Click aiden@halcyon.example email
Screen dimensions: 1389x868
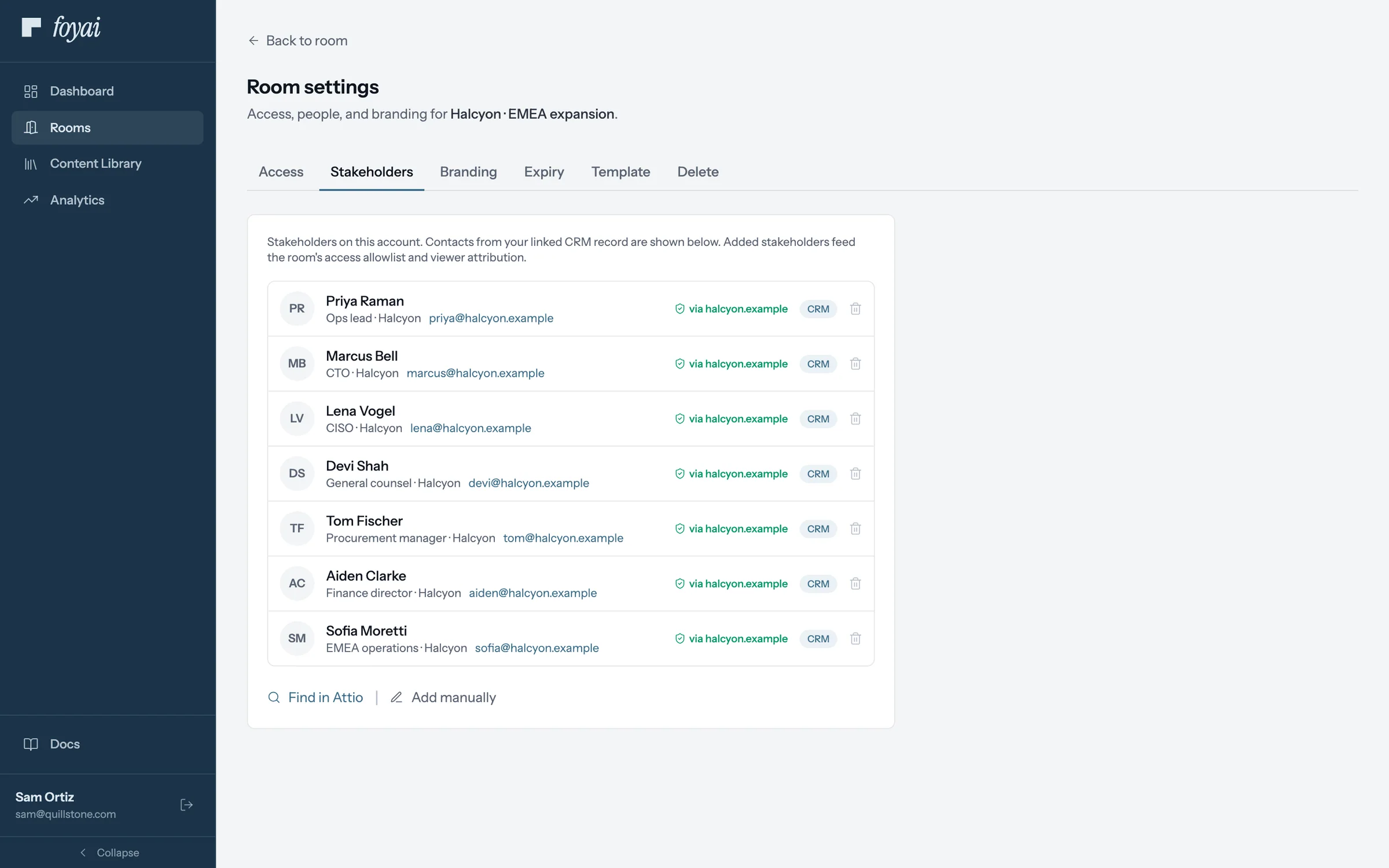pyautogui.click(x=532, y=593)
